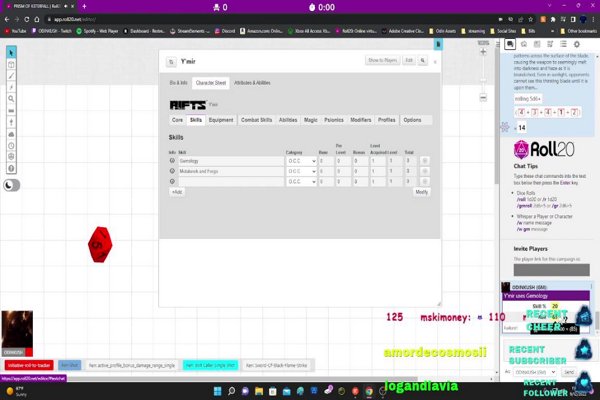The image size is (600, 400).
Task: Roll the Gemology skill button
Action: 424,161
